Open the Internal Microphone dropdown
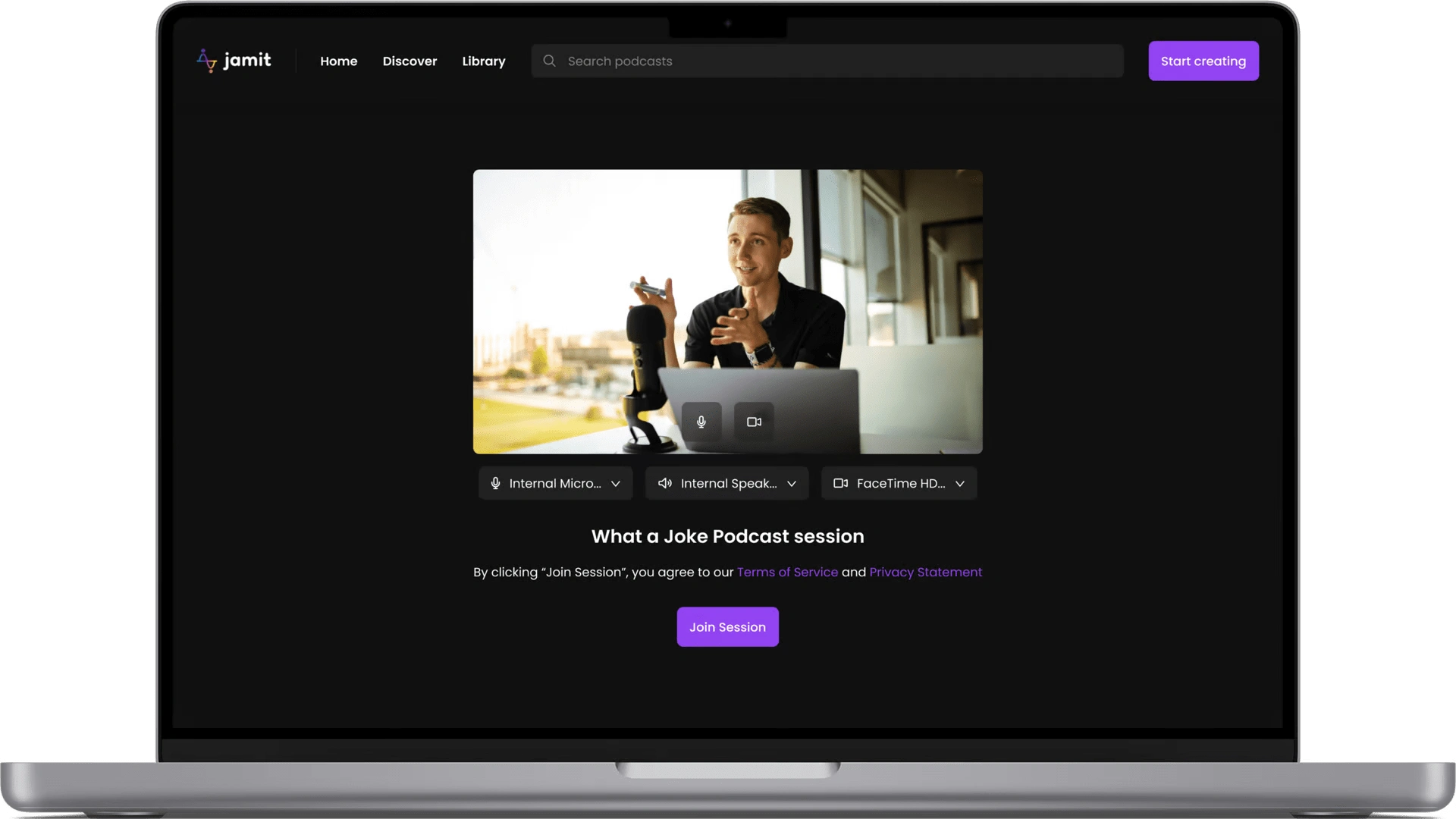The height and width of the screenshot is (819, 1456). coord(556,483)
